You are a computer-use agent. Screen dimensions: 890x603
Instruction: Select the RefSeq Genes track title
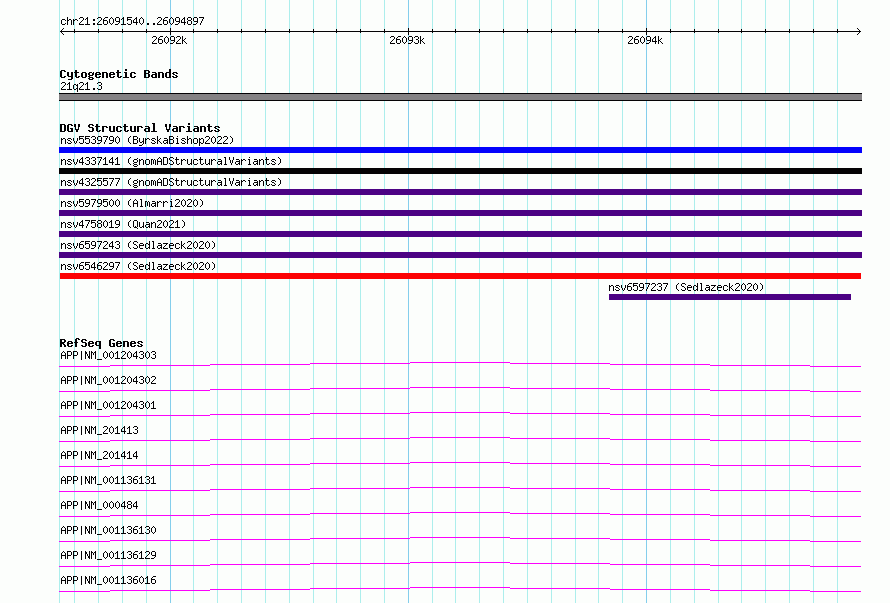[101, 343]
